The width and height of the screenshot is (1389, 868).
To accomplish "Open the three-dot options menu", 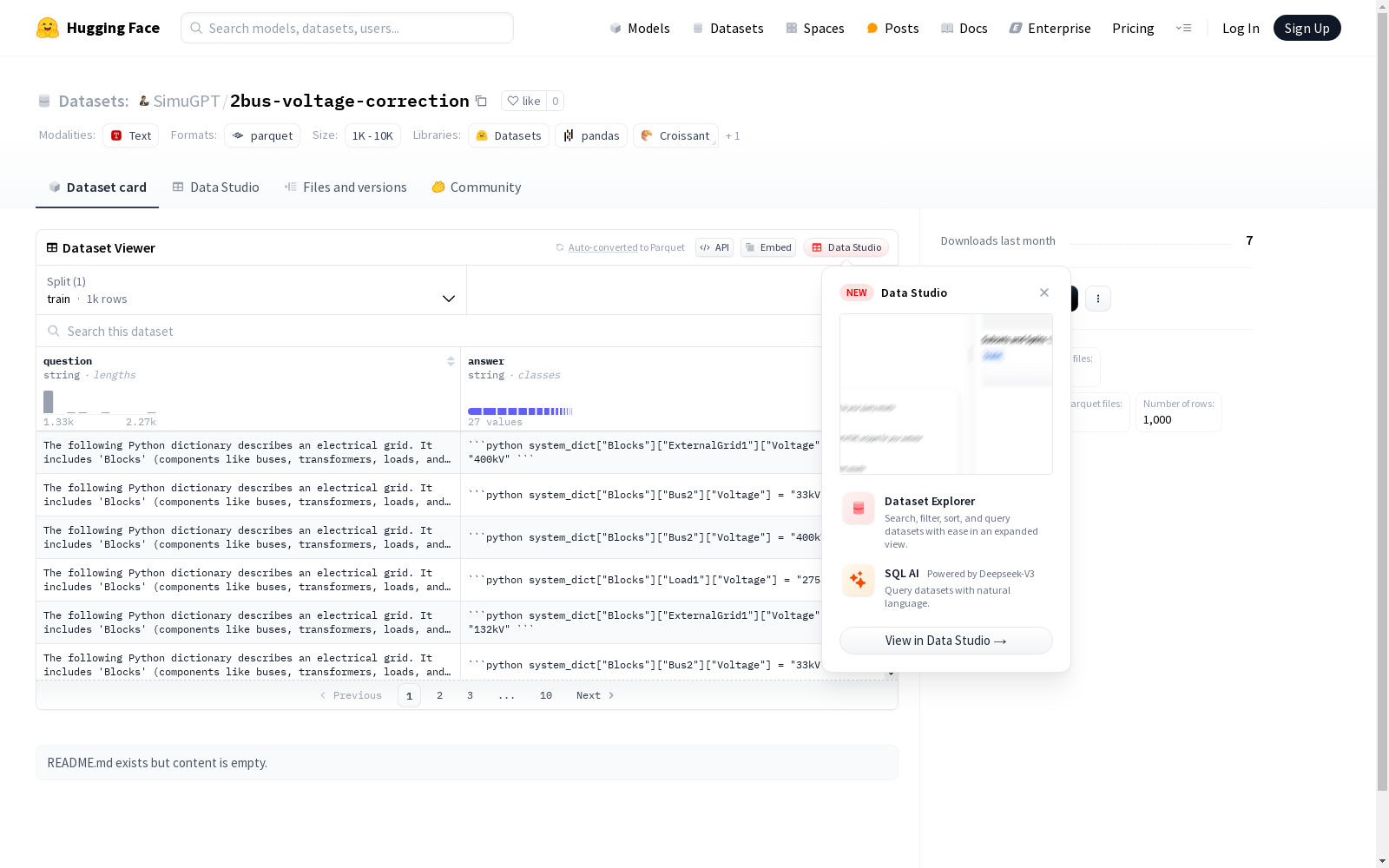I will (x=1098, y=299).
